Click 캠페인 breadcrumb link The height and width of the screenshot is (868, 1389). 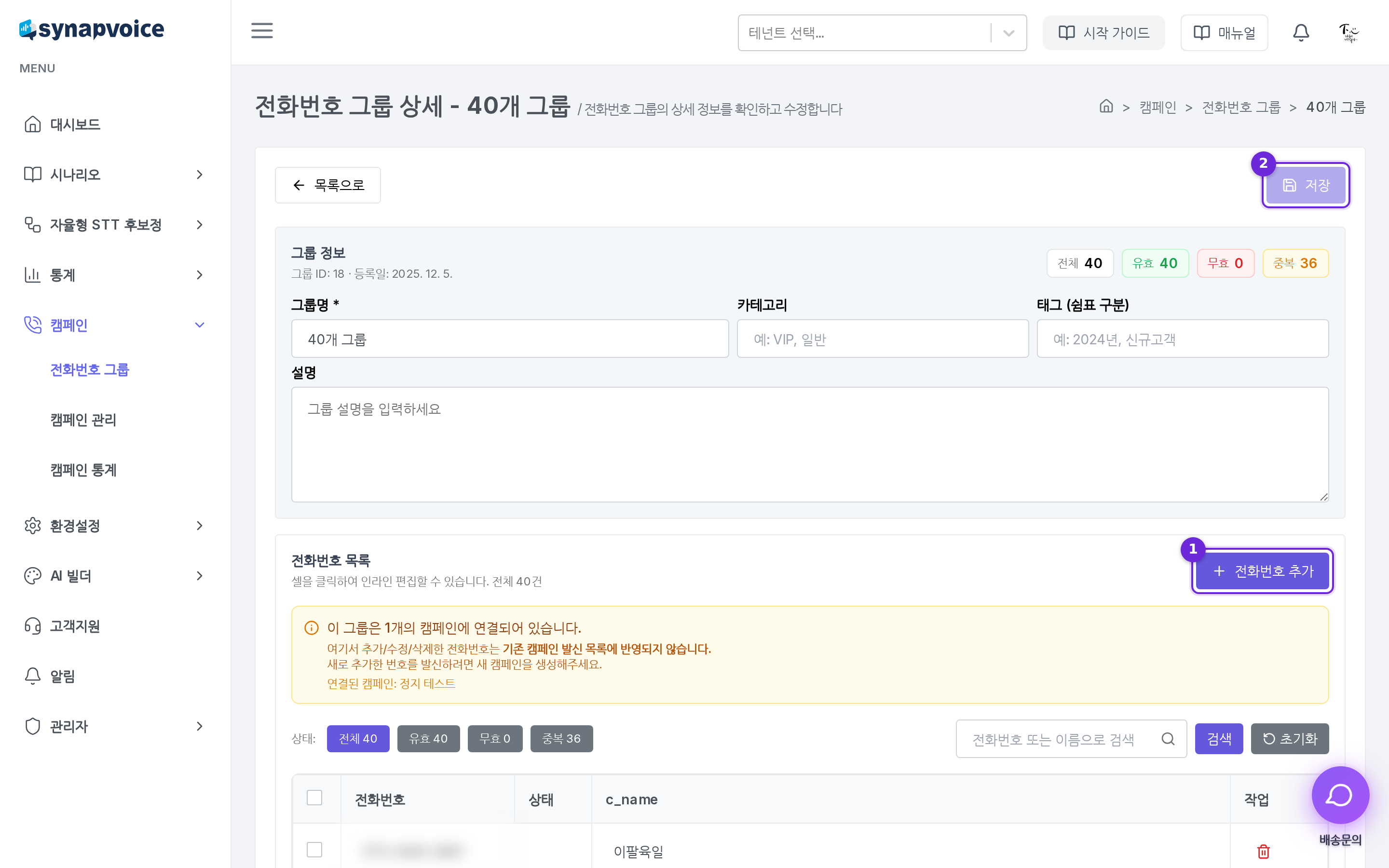(1157, 107)
